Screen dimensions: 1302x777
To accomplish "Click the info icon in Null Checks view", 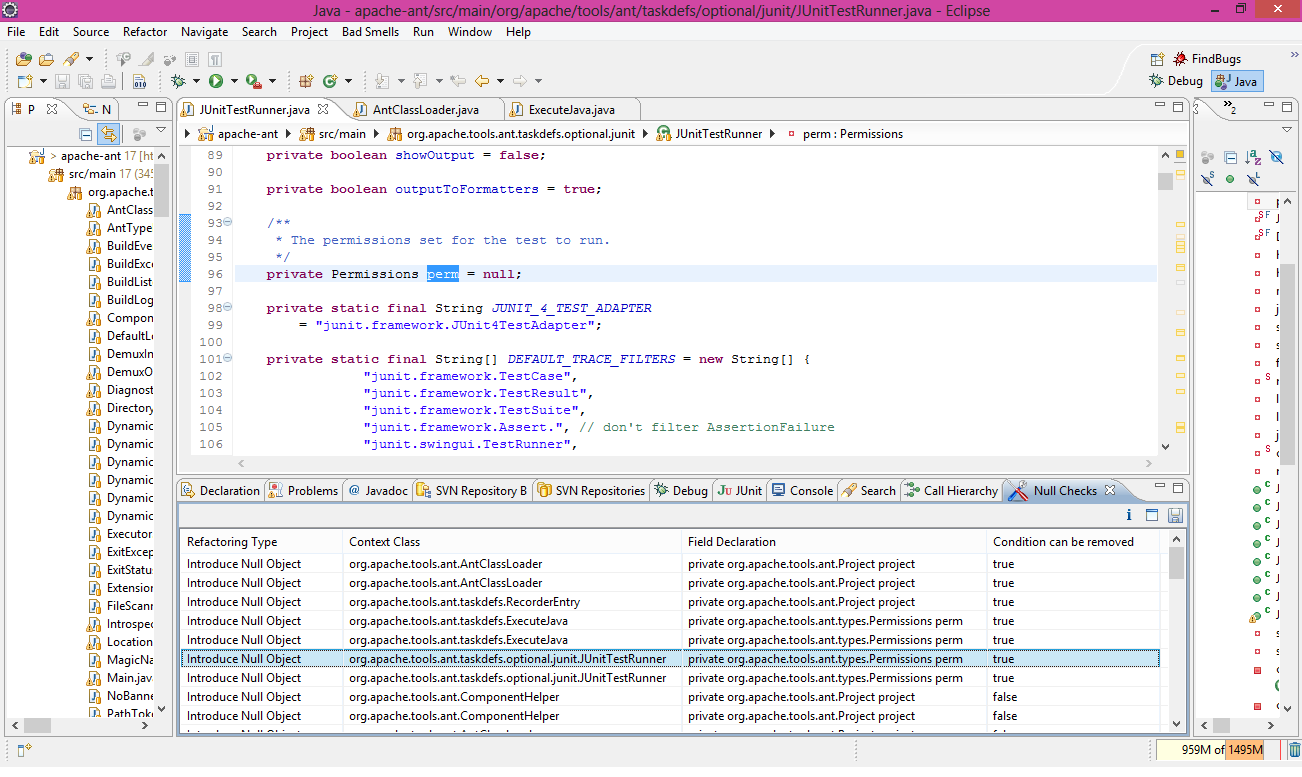I will [1129, 515].
